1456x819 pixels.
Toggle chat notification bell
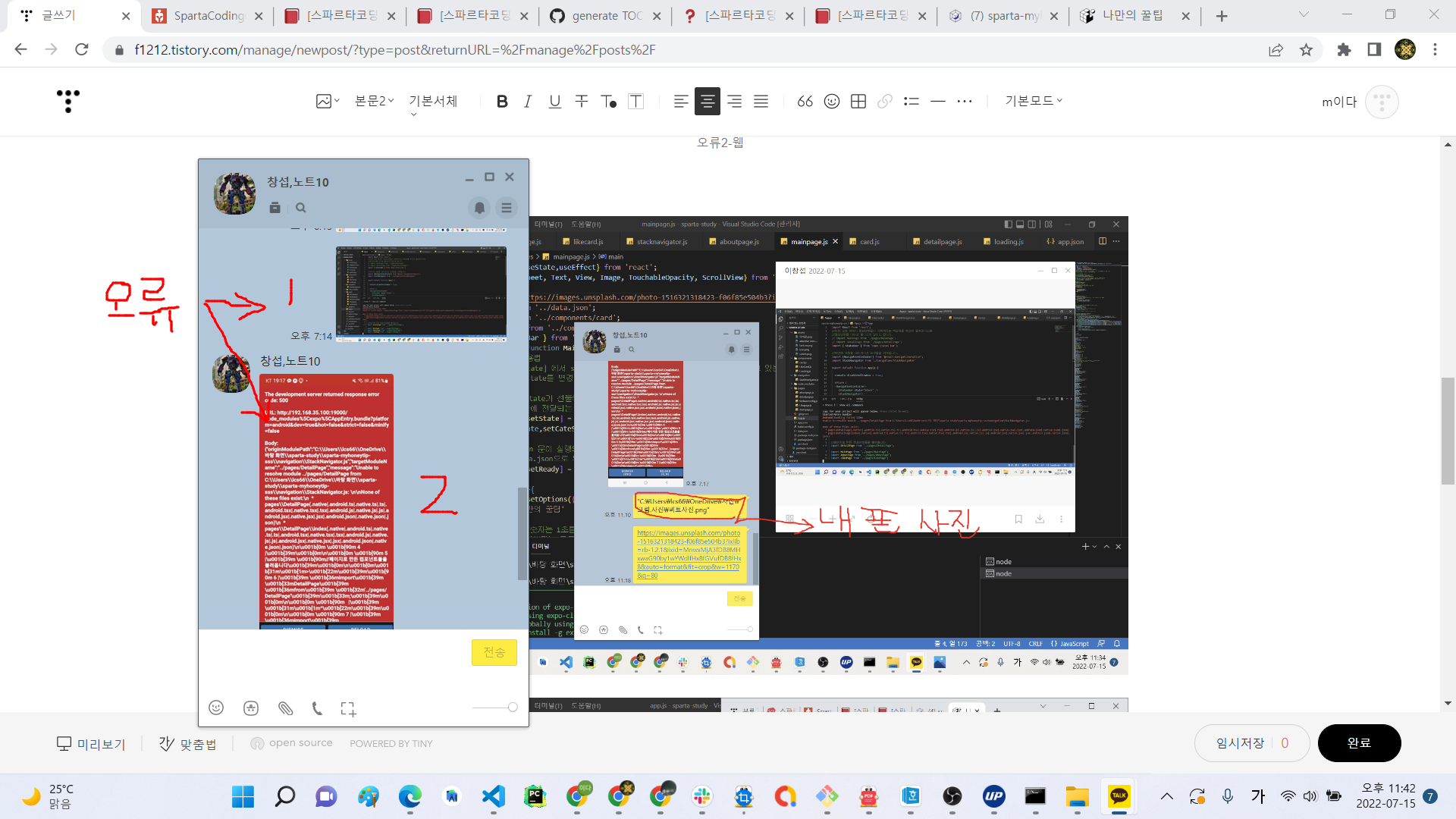click(x=479, y=208)
